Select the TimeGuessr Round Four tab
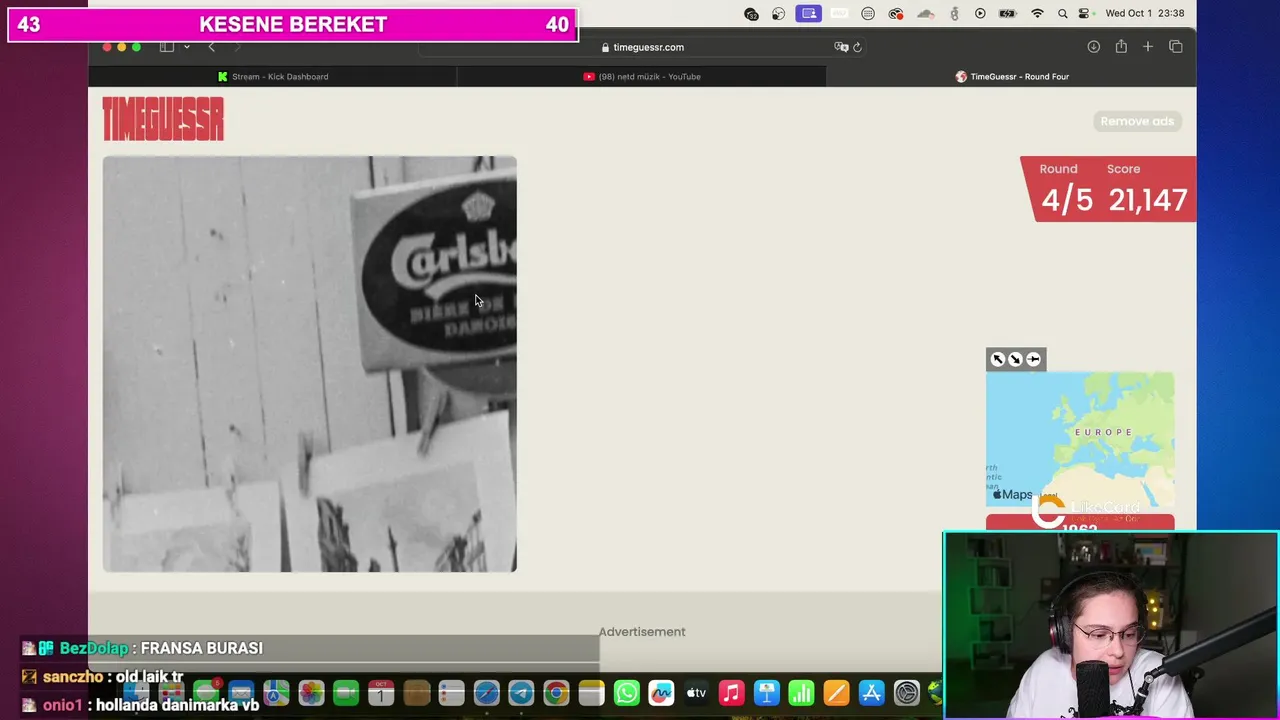This screenshot has width=1280, height=720. (1012, 76)
